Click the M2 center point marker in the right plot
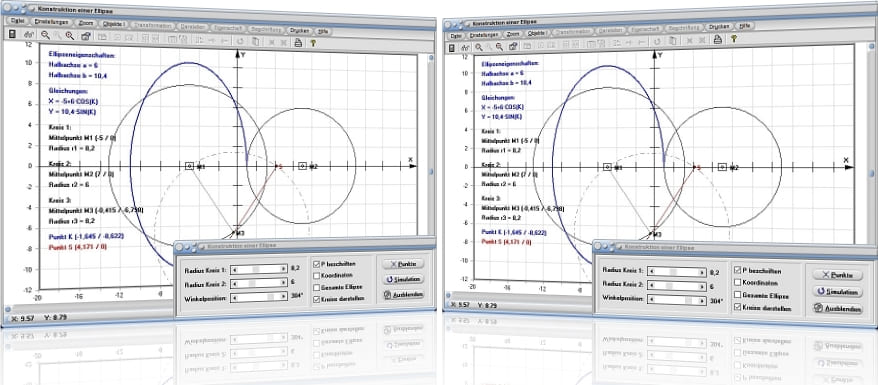 pos(722,167)
